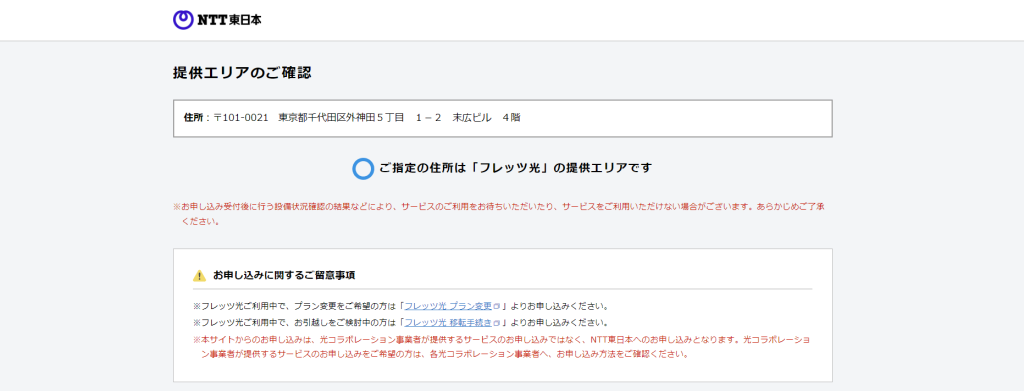Click the yellow warning triangle icon
Viewport: 1024px width, 391px height.
pos(199,275)
